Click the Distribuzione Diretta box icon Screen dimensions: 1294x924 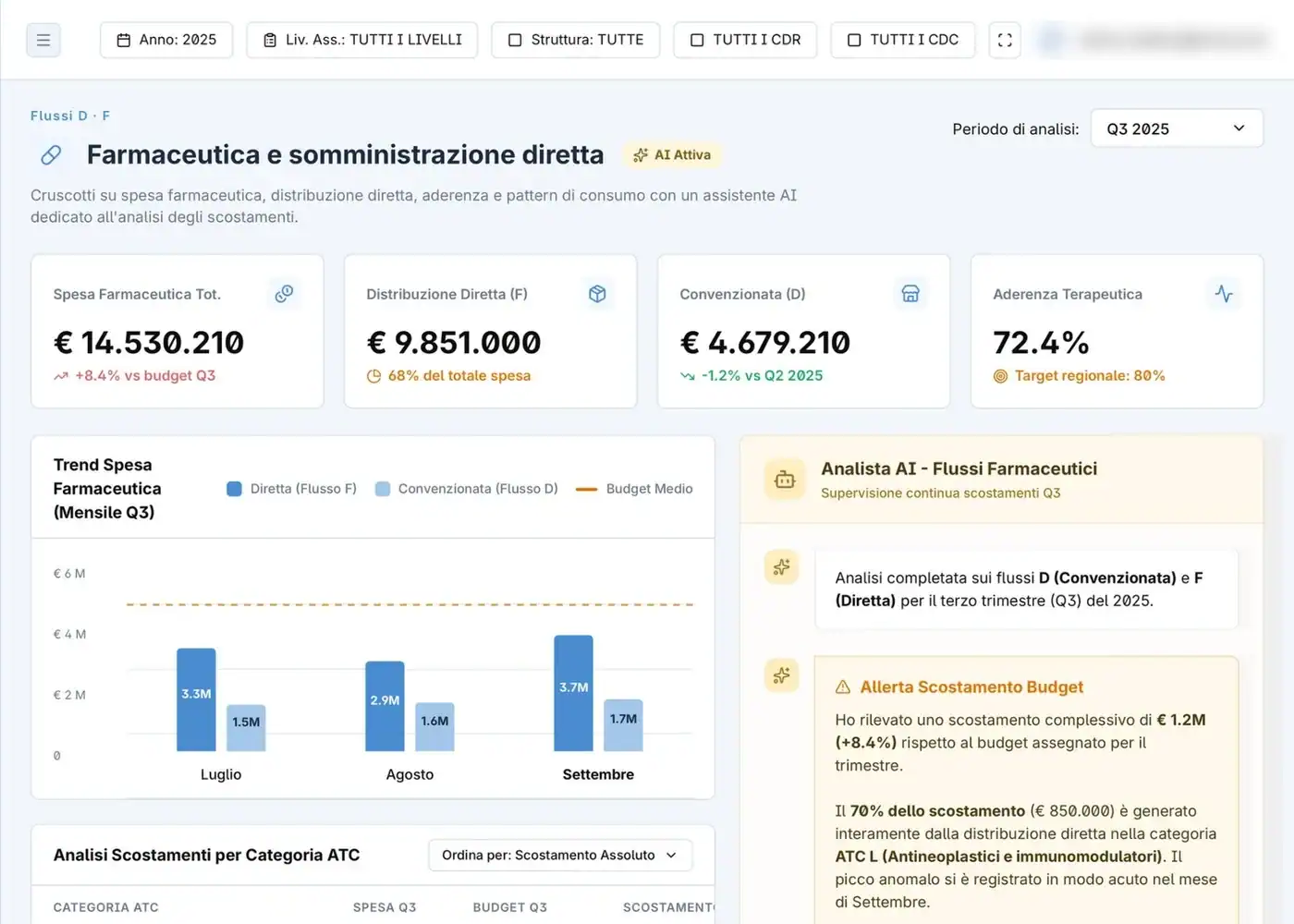coord(598,294)
